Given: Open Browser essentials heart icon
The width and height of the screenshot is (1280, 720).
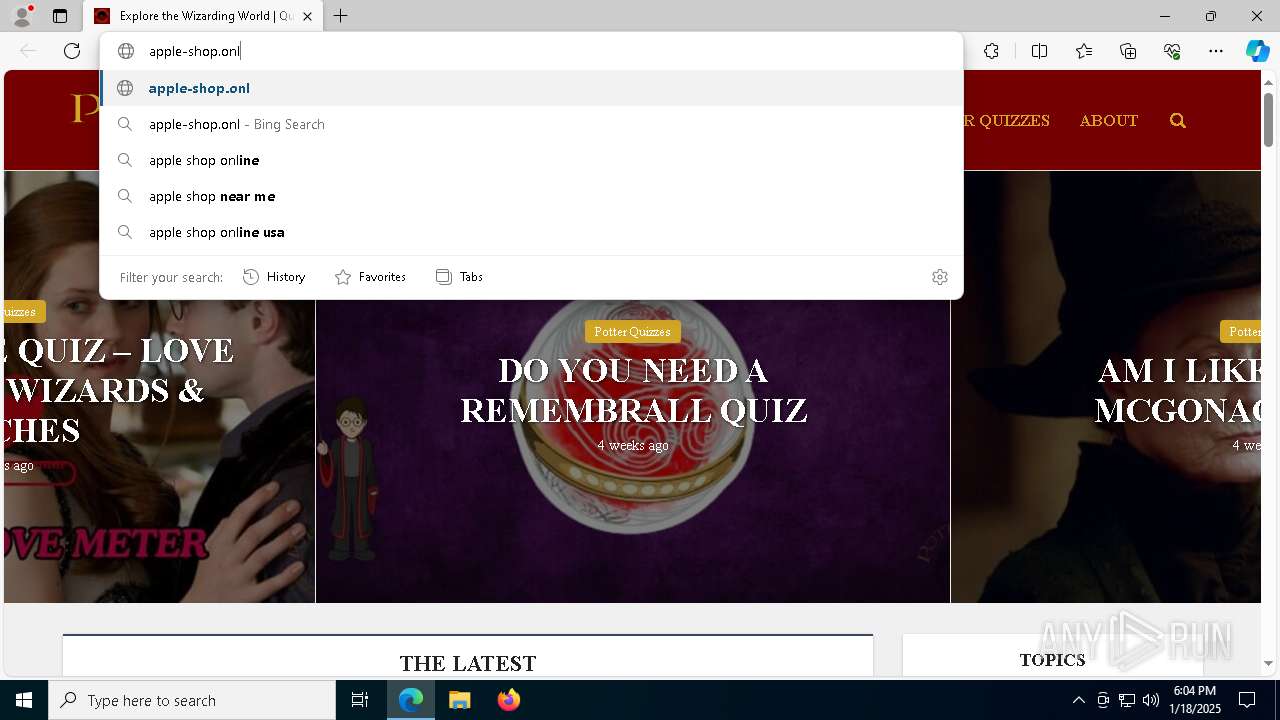Looking at the screenshot, I should 1172,51.
